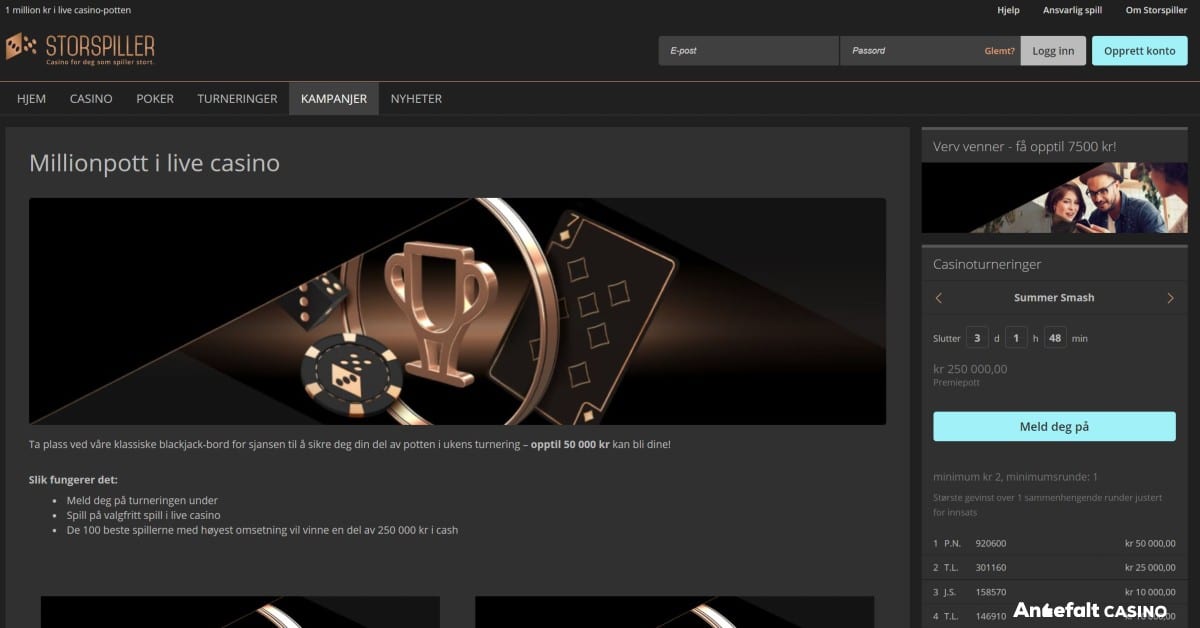This screenshot has height=628, width=1200.
Task: Focus the E-post input field
Action: tap(748, 51)
